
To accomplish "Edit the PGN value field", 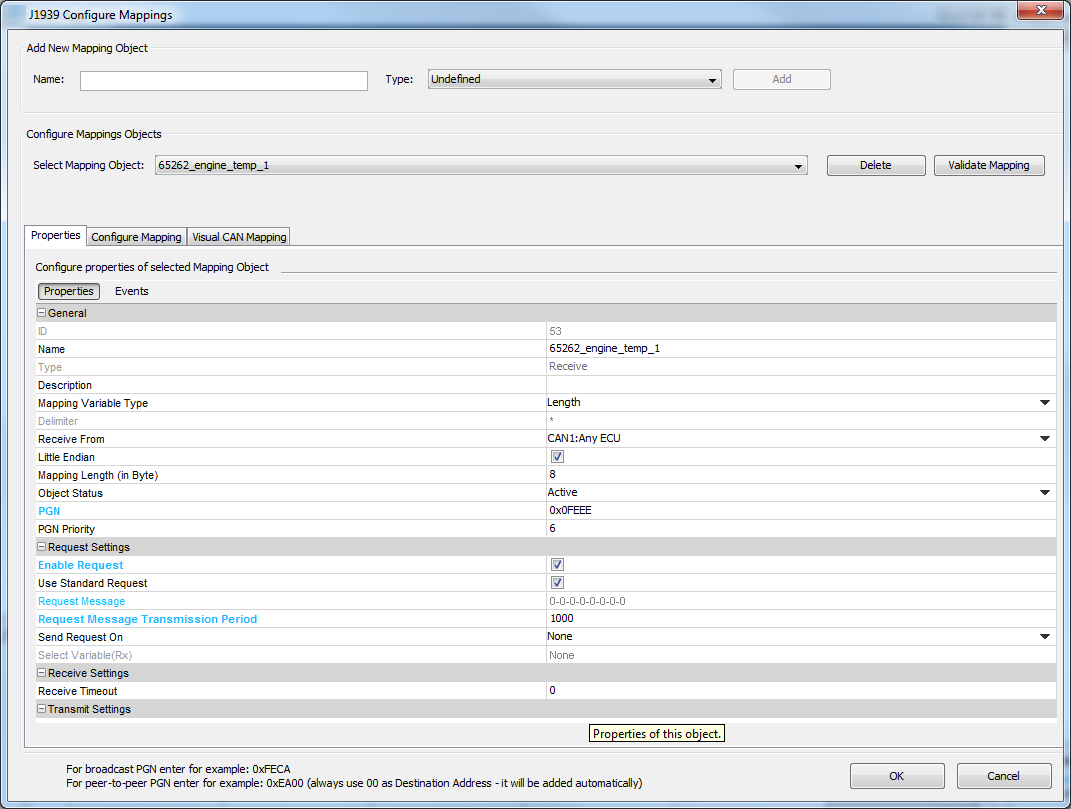I will 700,510.
